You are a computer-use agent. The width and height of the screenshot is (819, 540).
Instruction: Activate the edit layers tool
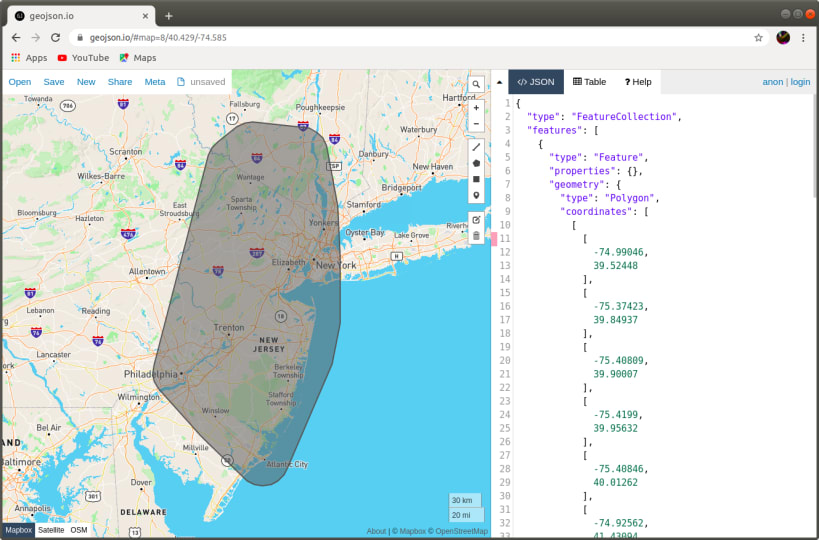click(476, 219)
